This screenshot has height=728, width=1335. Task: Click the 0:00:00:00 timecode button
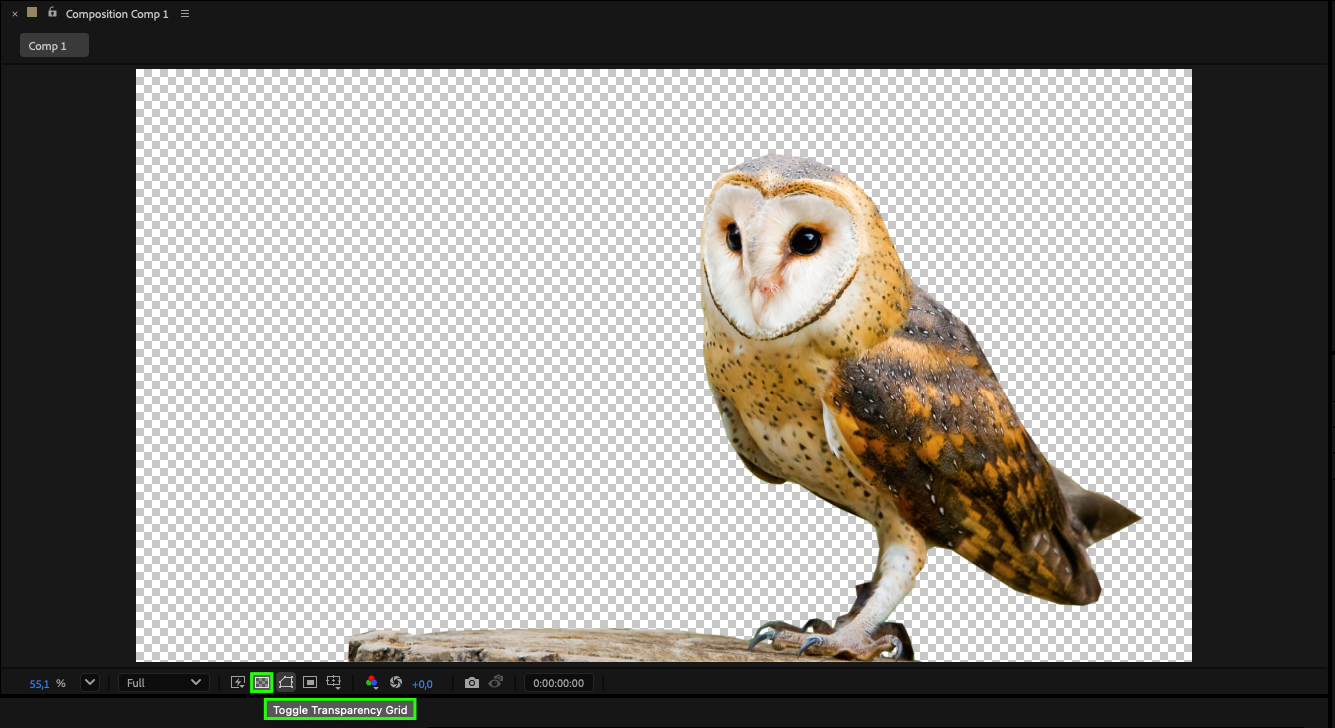pyautogui.click(x=559, y=683)
